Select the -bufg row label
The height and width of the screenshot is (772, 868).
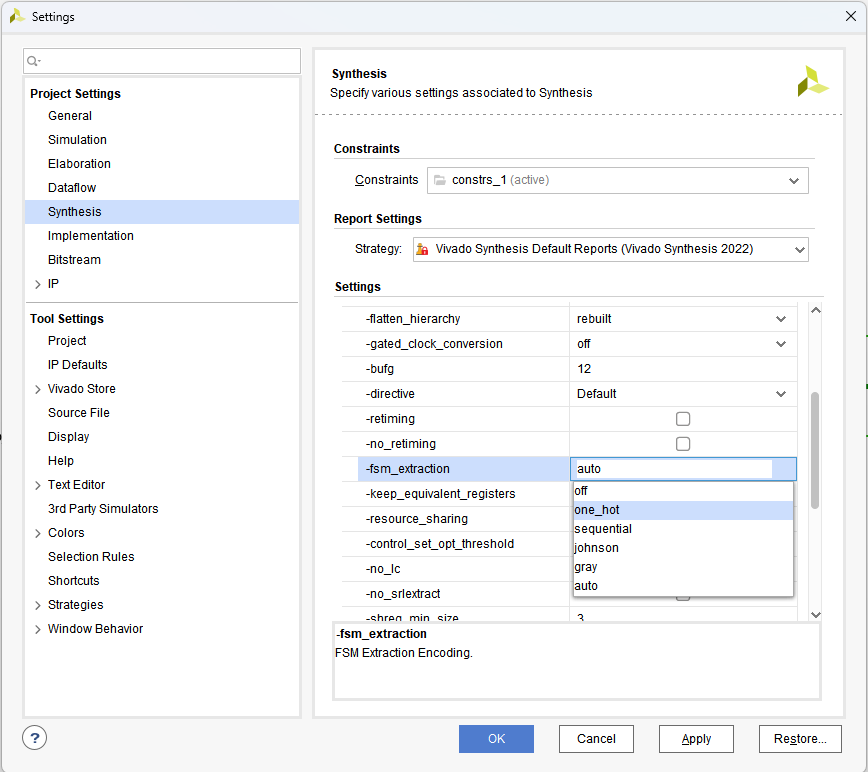[x=379, y=369]
